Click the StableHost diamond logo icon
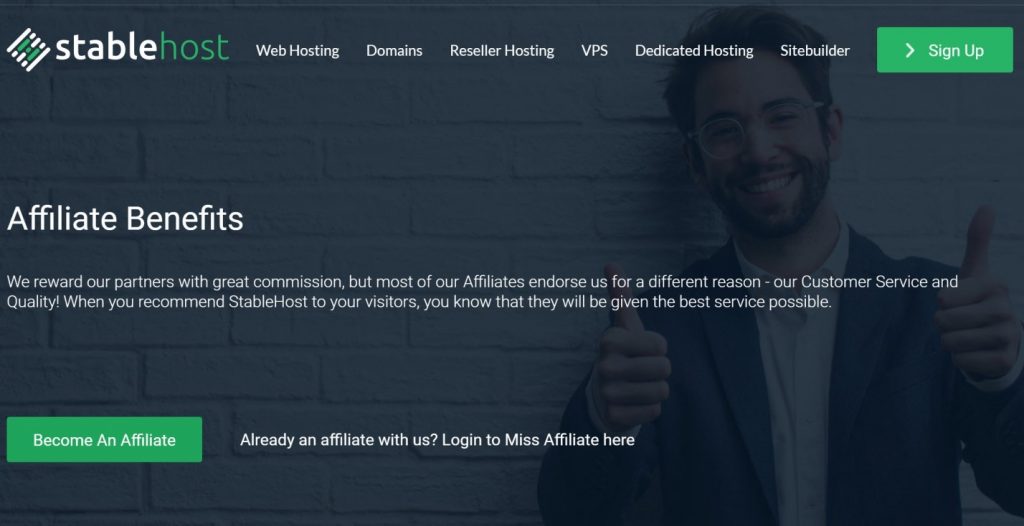The width and height of the screenshot is (1024, 526). click(28, 50)
